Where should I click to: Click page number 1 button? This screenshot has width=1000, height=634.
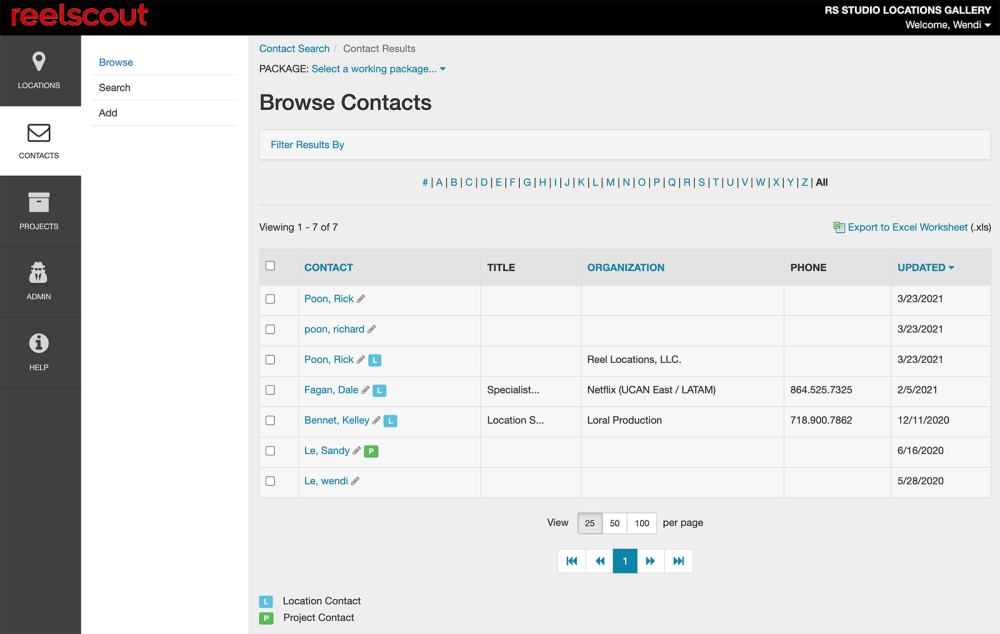pos(625,561)
